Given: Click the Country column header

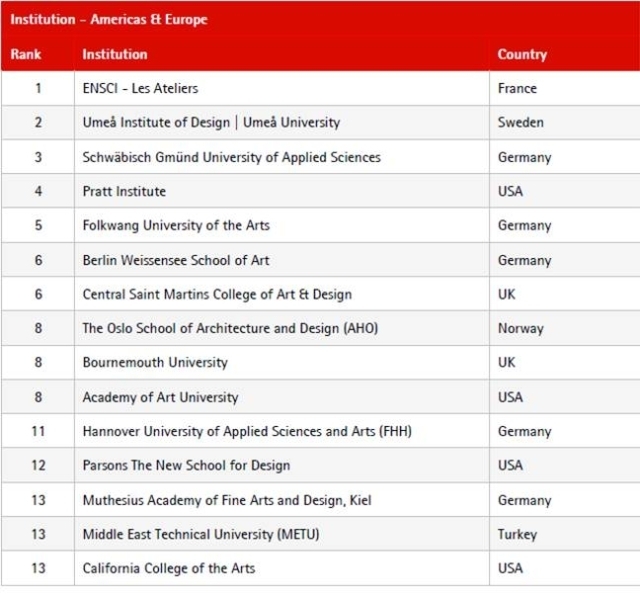Looking at the screenshot, I should pyautogui.click(x=522, y=54).
